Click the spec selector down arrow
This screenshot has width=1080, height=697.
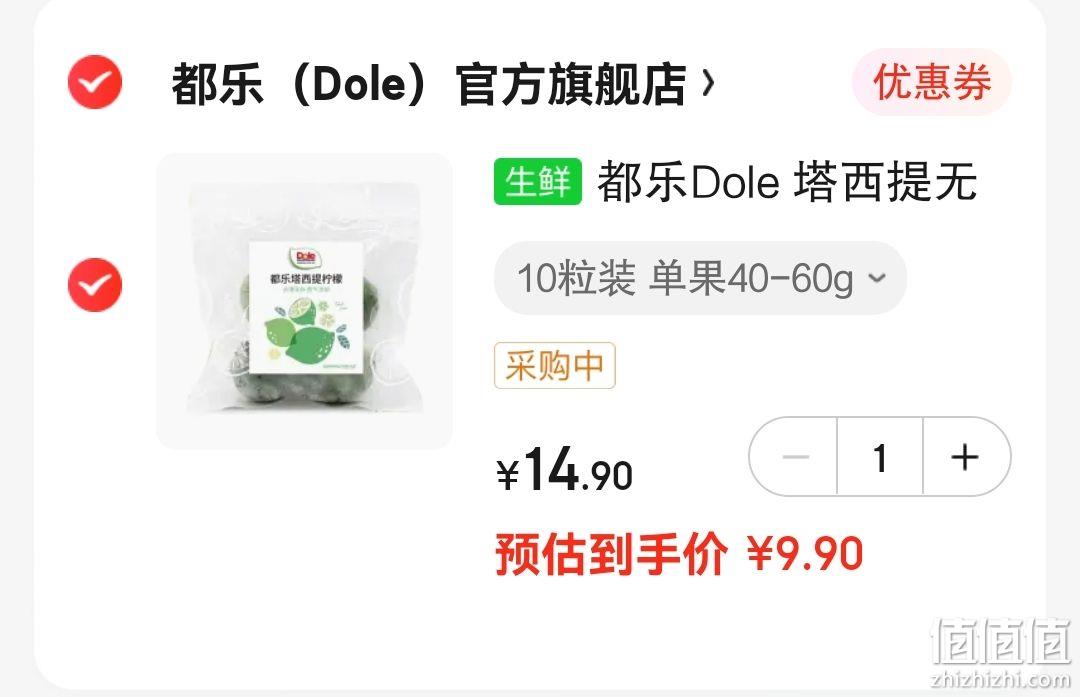pyautogui.click(x=877, y=278)
